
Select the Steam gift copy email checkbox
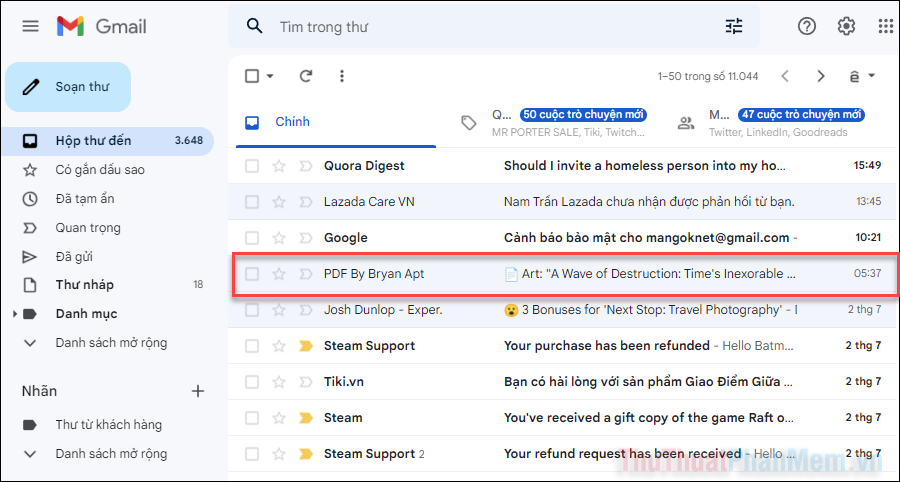pos(252,418)
